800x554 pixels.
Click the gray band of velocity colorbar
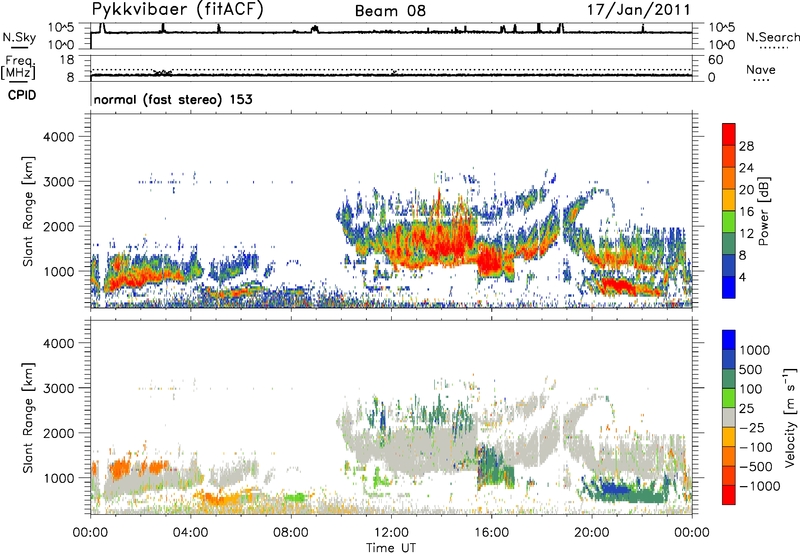(x=729, y=417)
